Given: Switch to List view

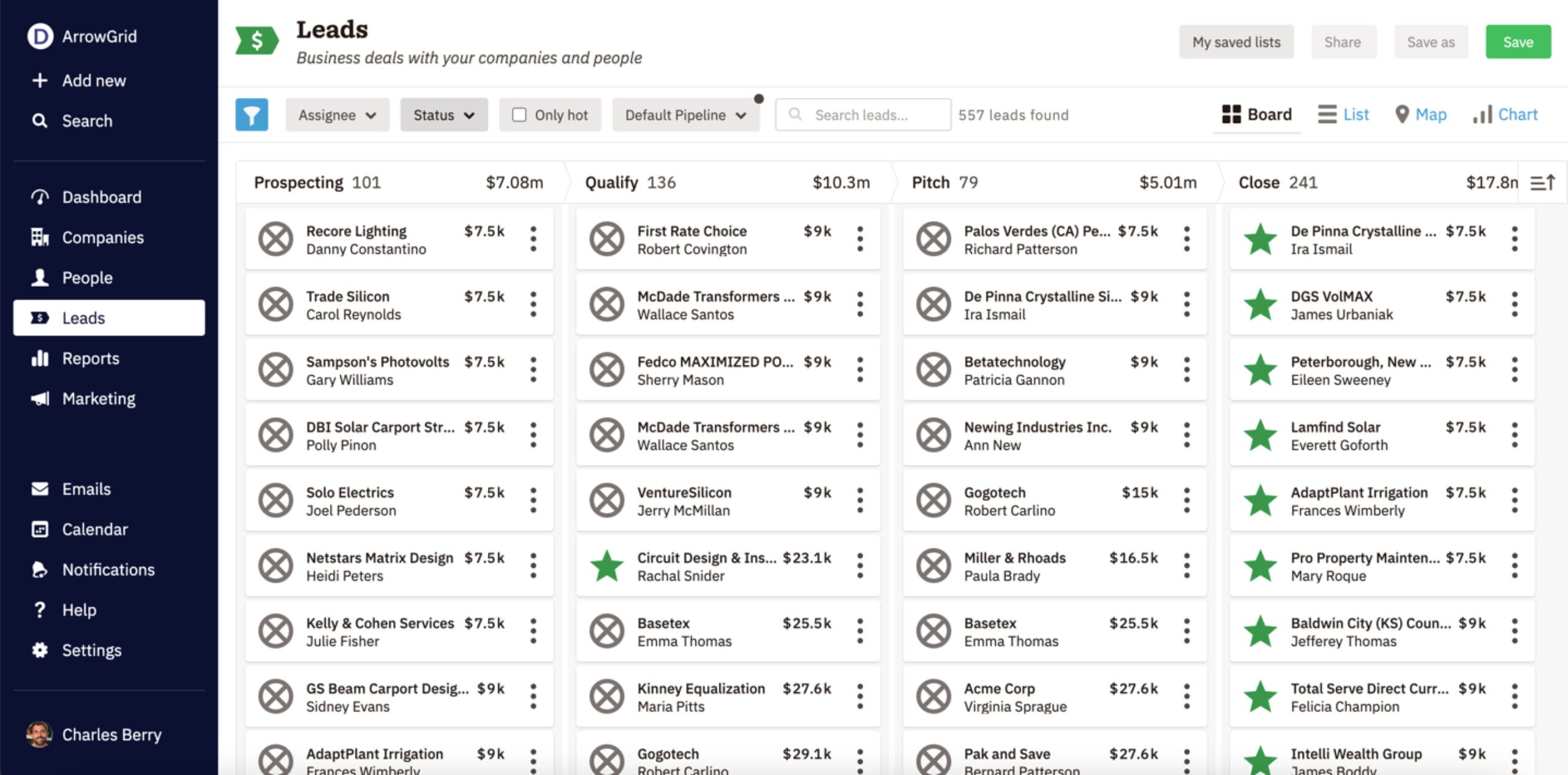Looking at the screenshot, I should (x=1343, y=114).
